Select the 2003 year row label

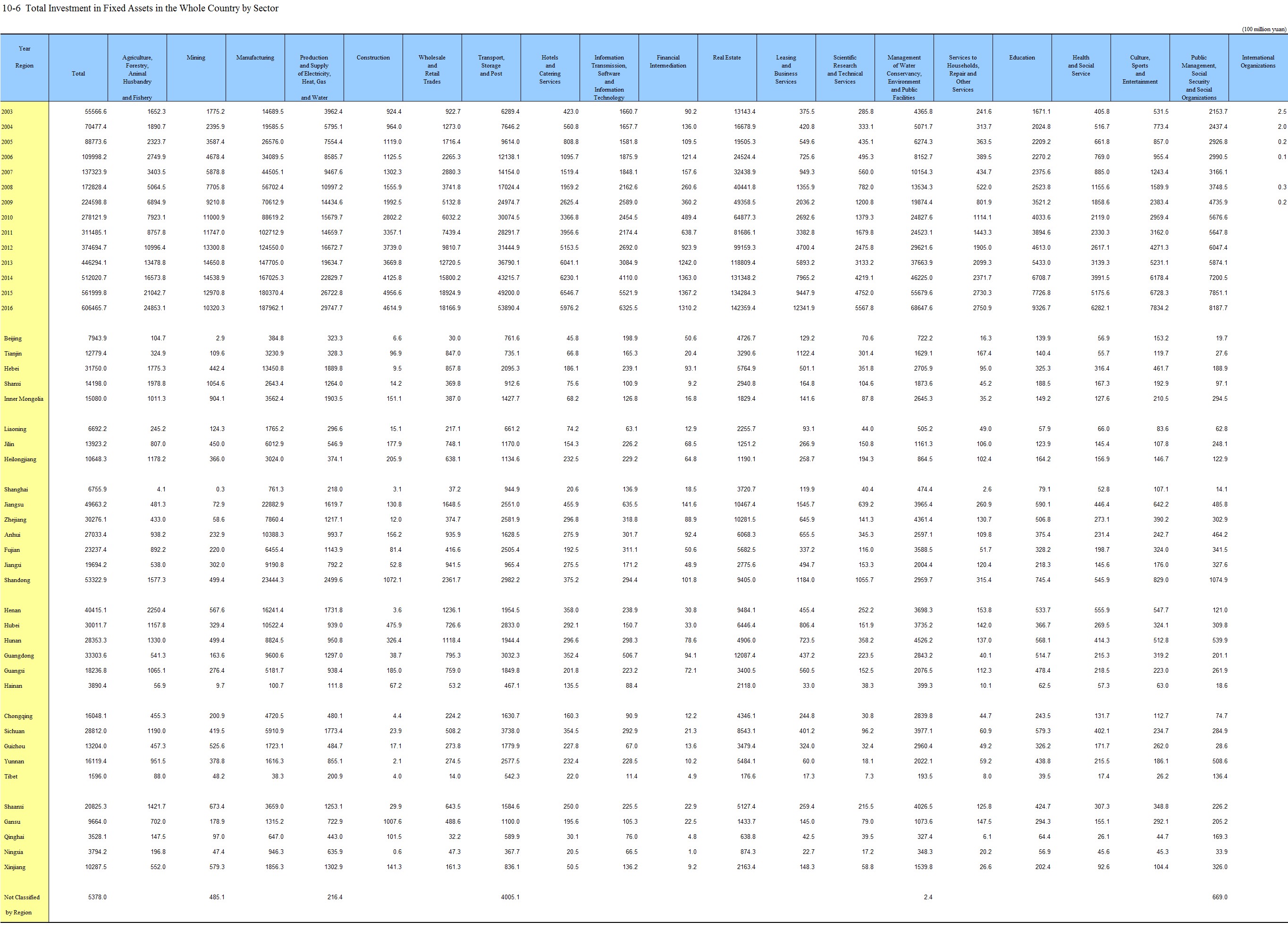click(x=7, y=112)
